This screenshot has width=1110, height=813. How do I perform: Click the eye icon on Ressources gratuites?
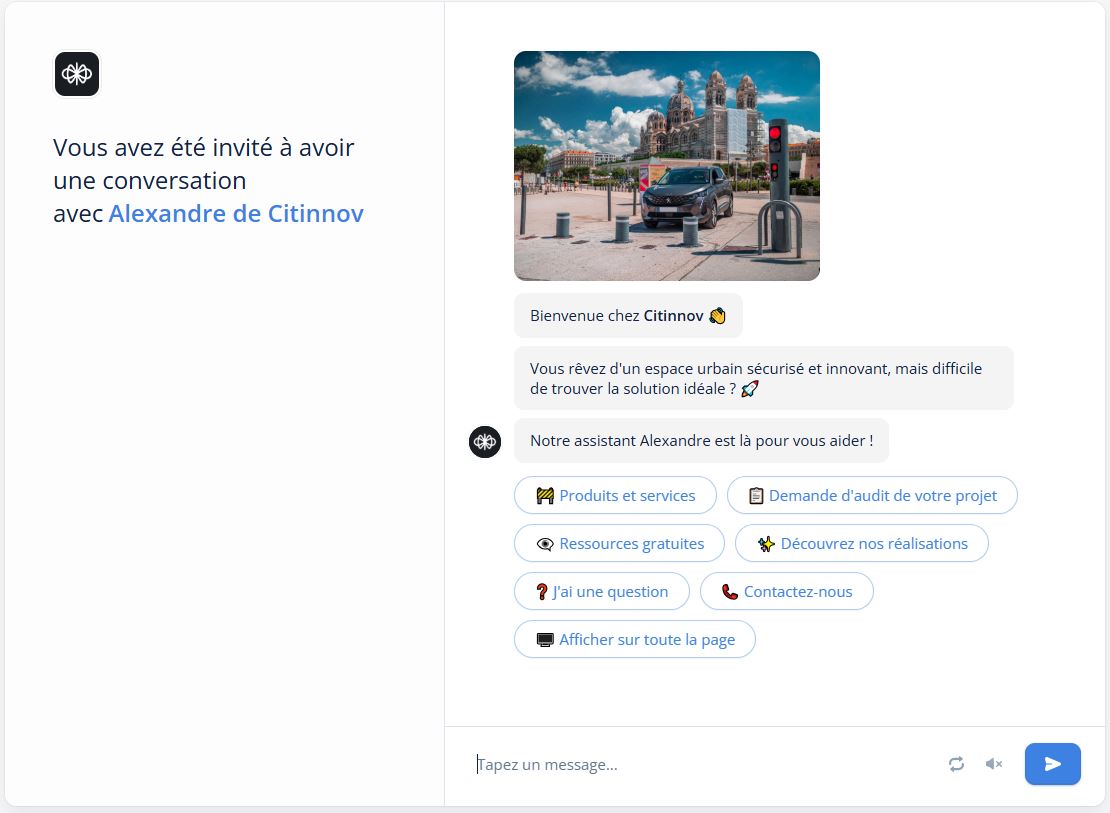click(545, 543)
